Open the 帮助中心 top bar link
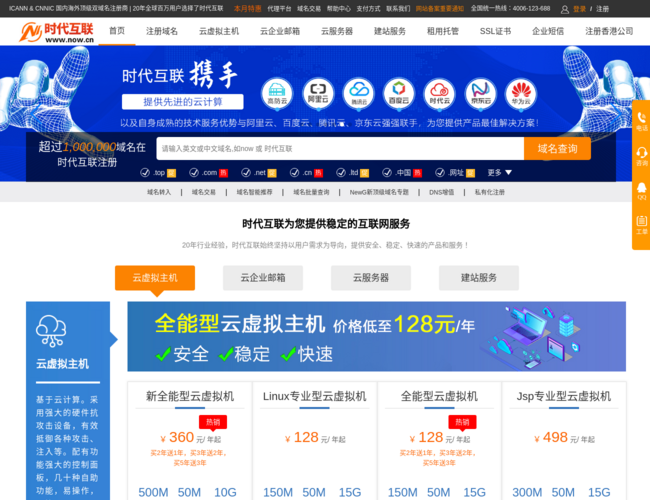The width and height of the screenshot is (650, 500). click(339, 9)
